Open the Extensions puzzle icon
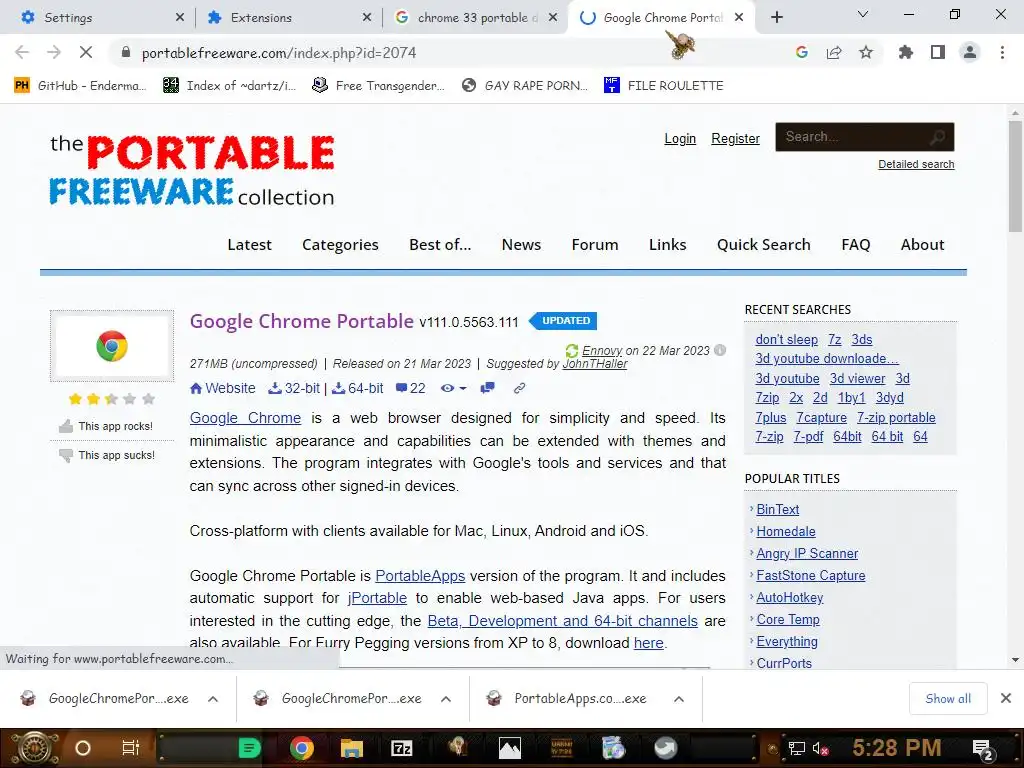The image size is (1024, 768). [906, 52]
